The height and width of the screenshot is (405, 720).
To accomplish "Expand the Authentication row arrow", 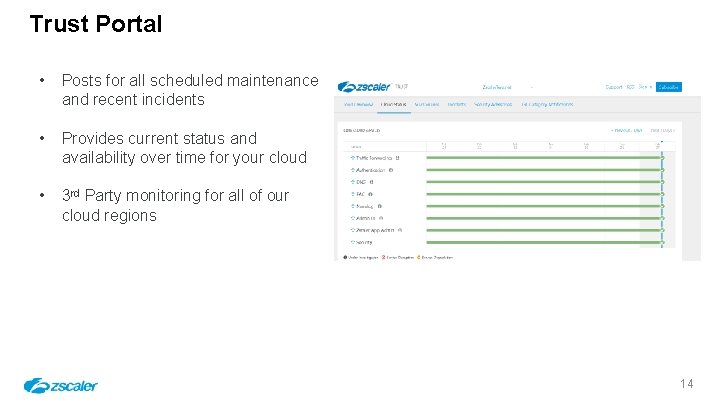I will pos(353,170).
